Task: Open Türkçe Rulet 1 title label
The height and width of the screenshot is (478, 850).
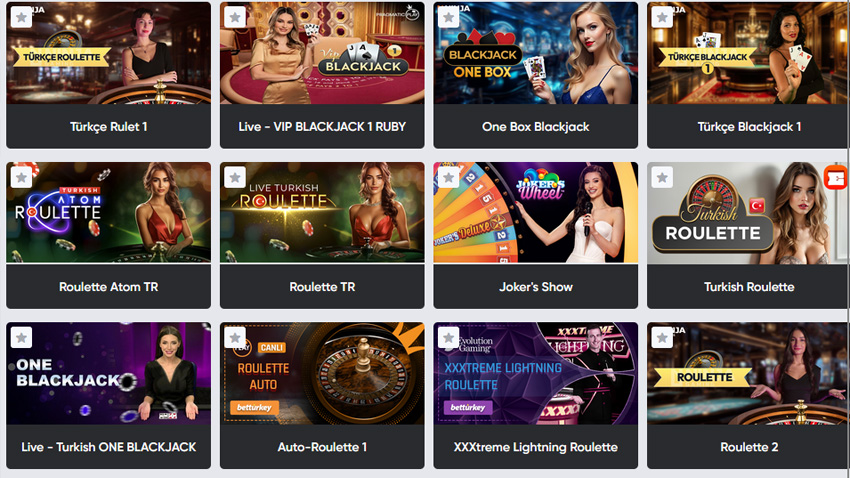Action: pos(108,127)
